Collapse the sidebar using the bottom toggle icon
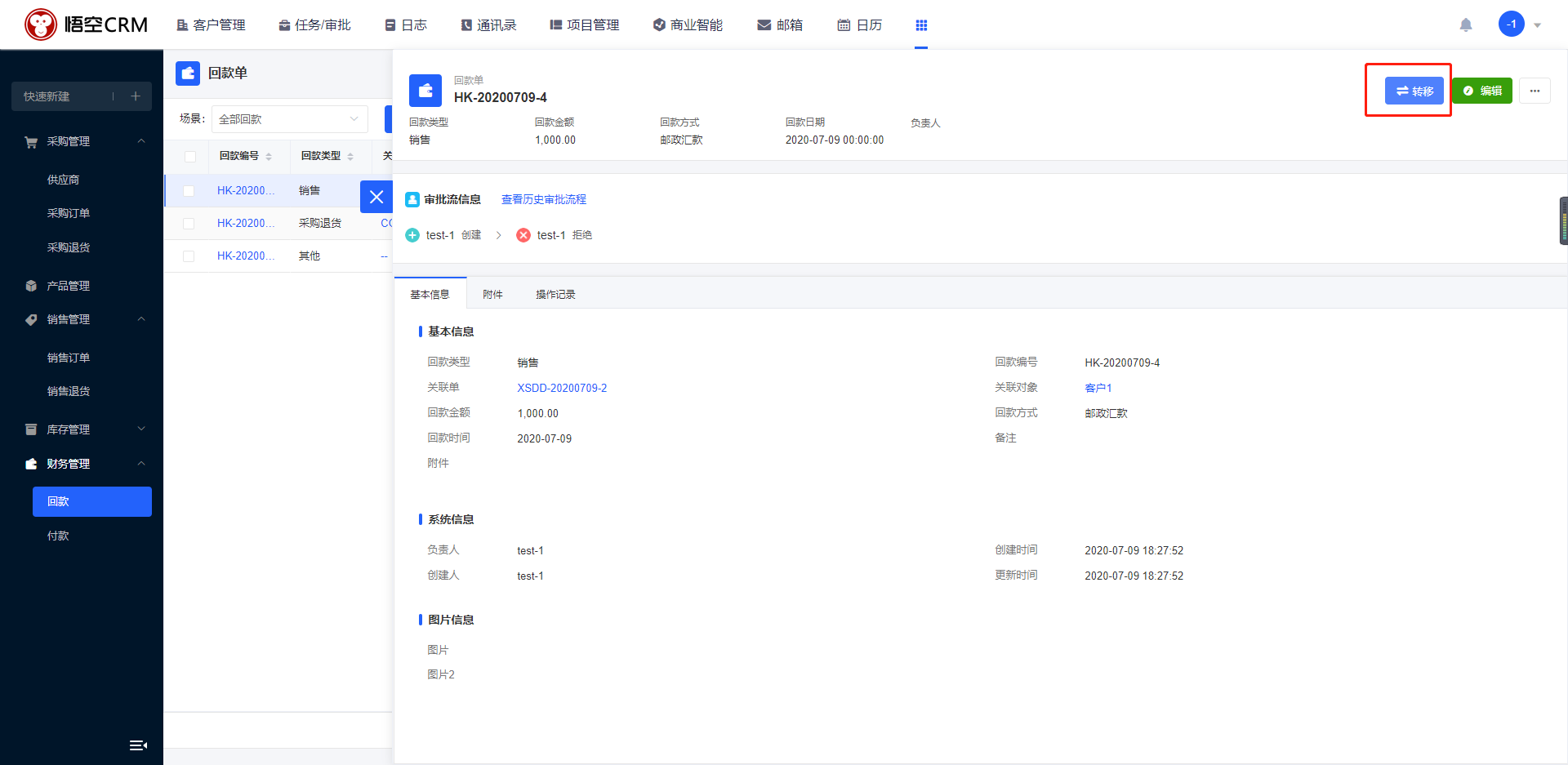The image size is (1568, 765). pos(138,745)
